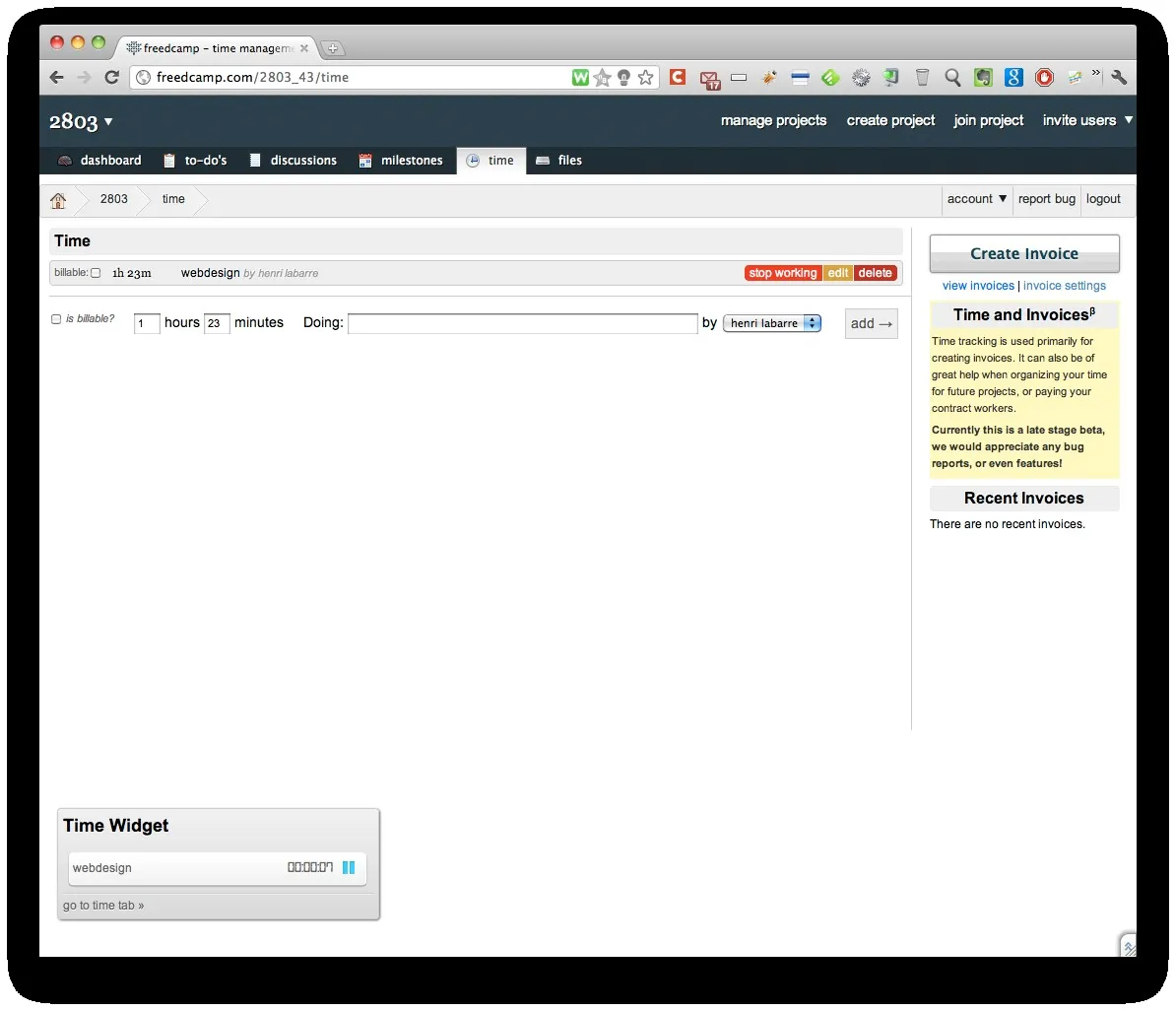Open the 2803 project dropdown
This screenshot has width=1176, height=1011.
pyautogui.click(x=81, y=121)
